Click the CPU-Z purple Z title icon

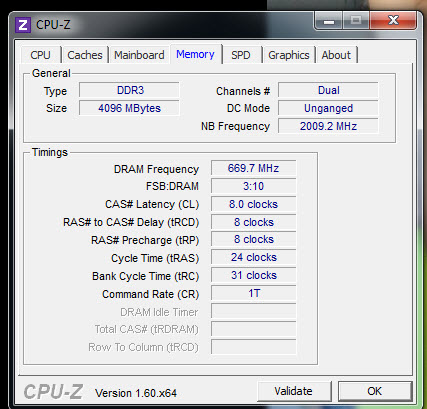pyautogui.click(x=23, y=25)
